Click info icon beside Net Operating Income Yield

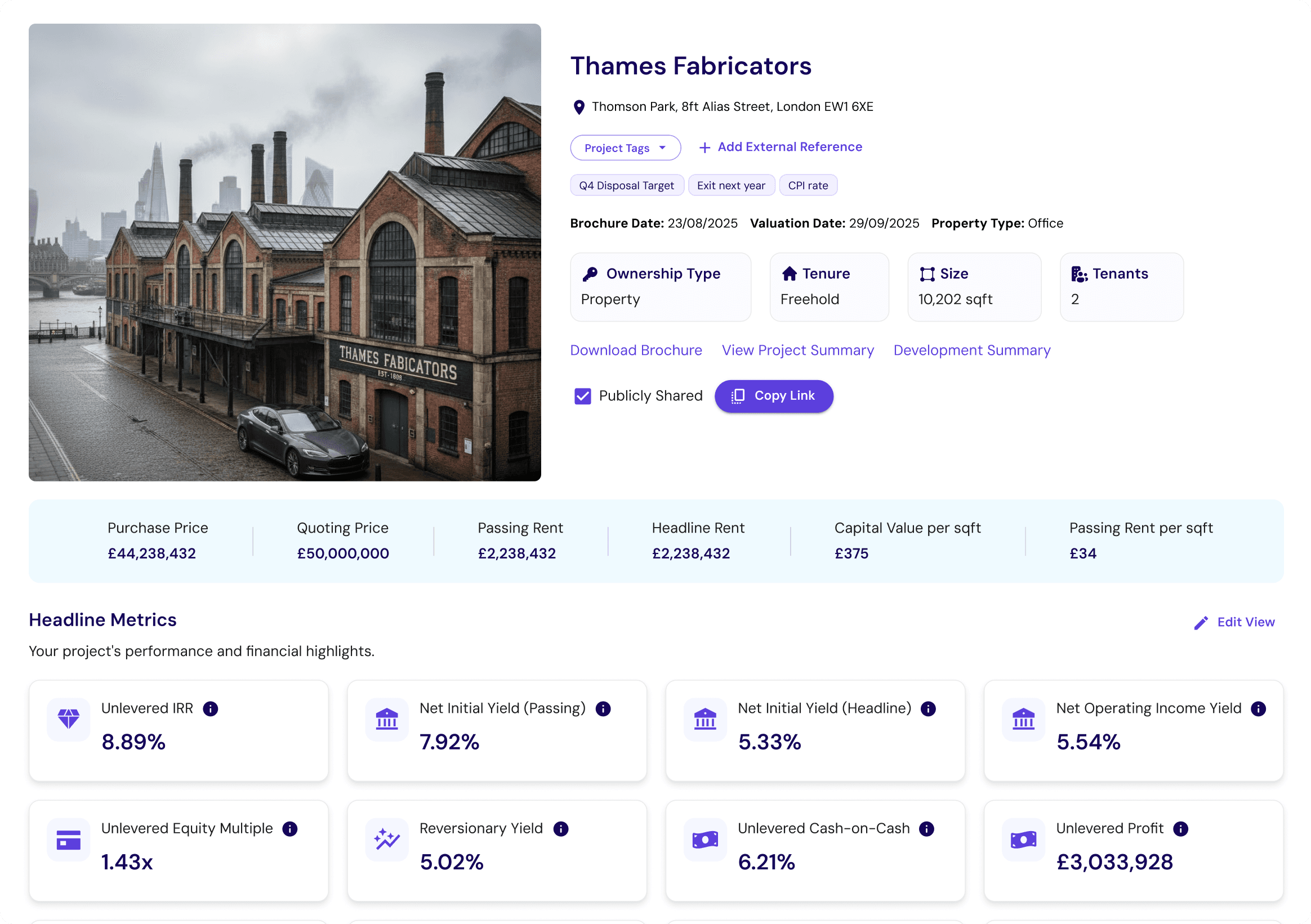tap(1259, 709)
